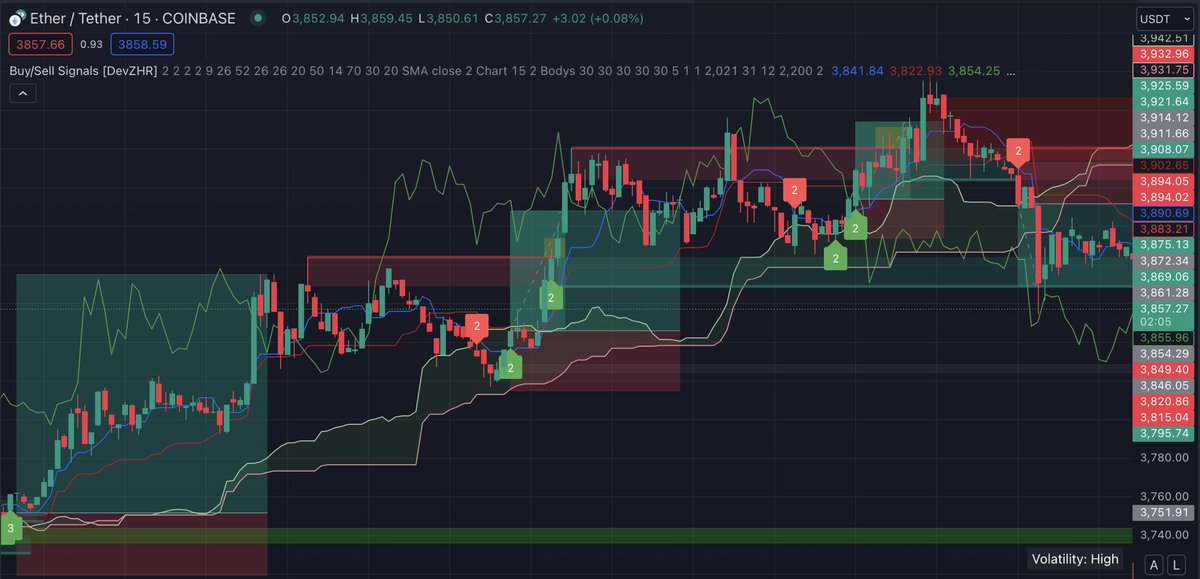Click the 3,932.96 red price label
Image resolution: width=1200 pixels, height=579 pixels.
1162,53
